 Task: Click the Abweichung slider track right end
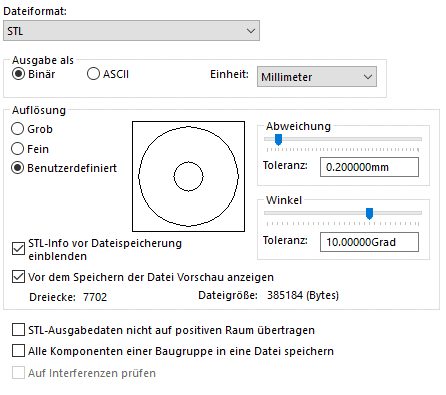[x=420, y=139]
